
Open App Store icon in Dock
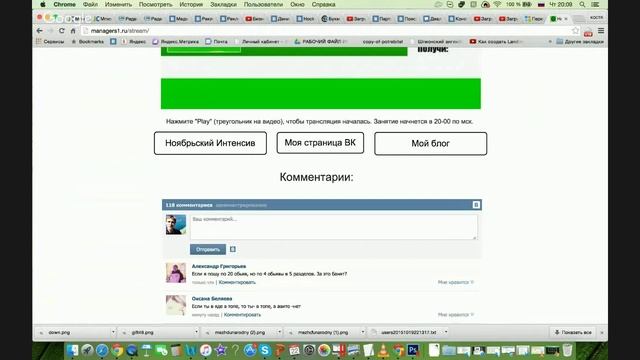point(250,350)
